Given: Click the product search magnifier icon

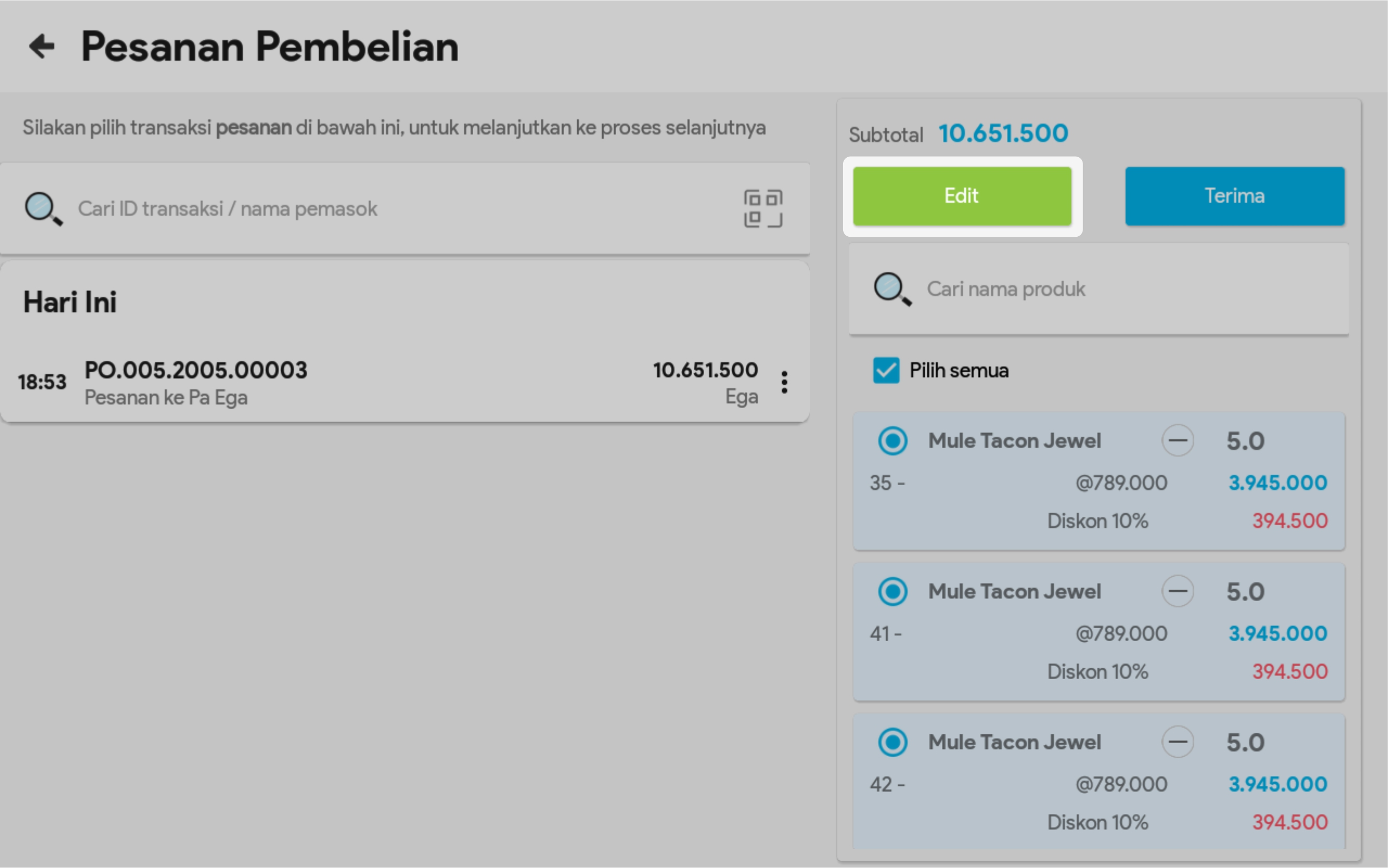Looking at the screenshot, I should coord(892,289).
